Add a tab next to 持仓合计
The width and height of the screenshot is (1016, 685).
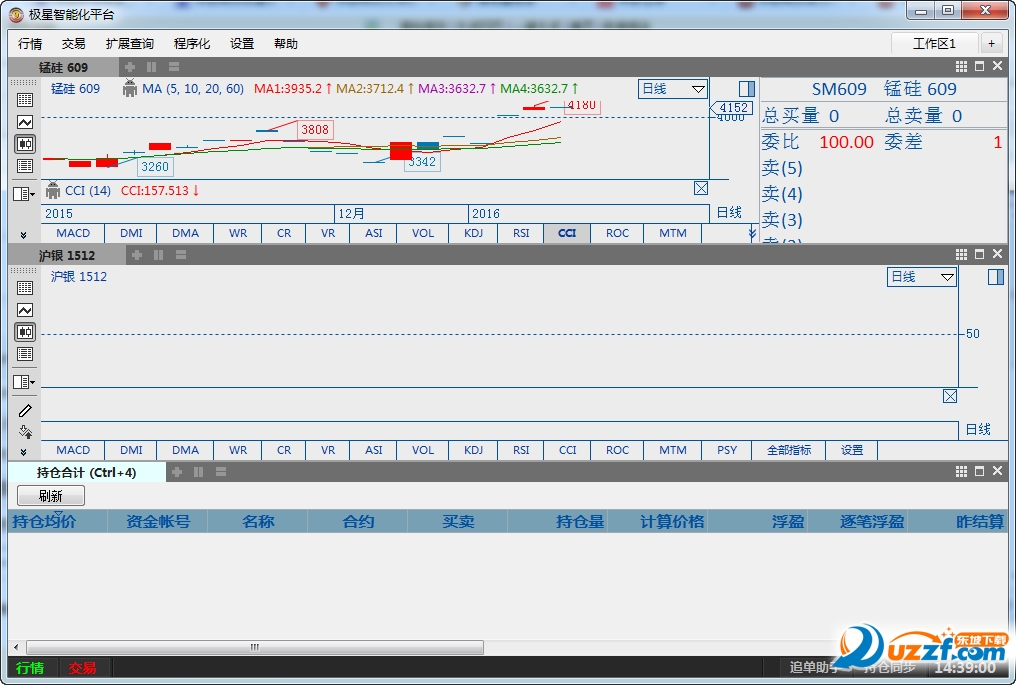(177, 472)
